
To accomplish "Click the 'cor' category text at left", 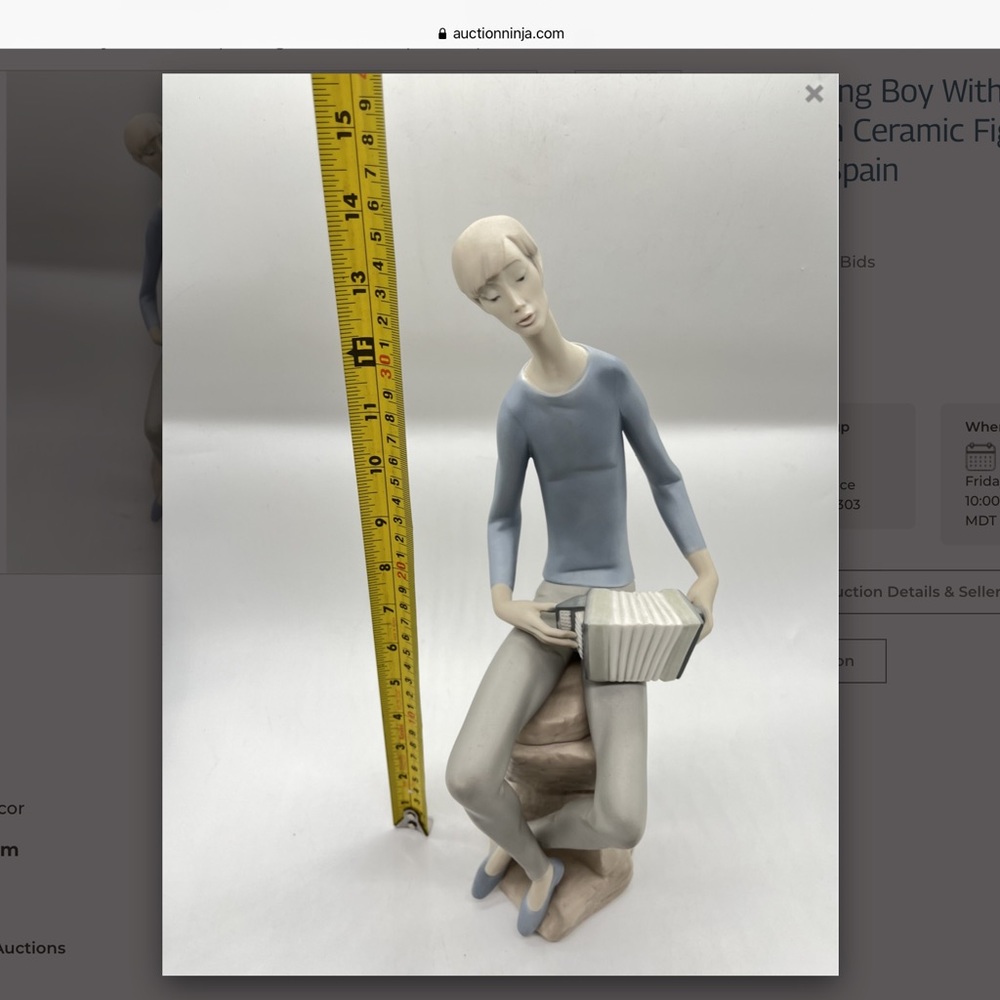I will 12,809.
